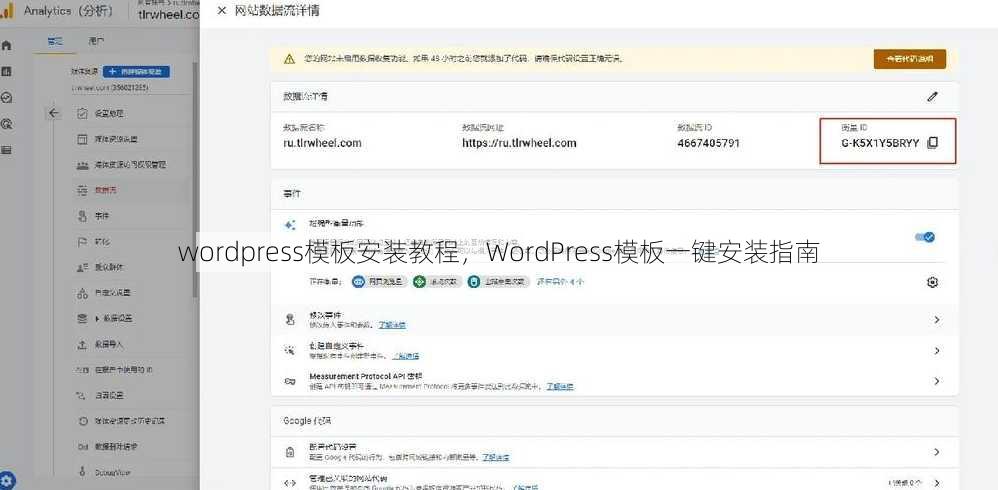
Task: Click the Create custom events sparkle icon
Action: [290, 351]
